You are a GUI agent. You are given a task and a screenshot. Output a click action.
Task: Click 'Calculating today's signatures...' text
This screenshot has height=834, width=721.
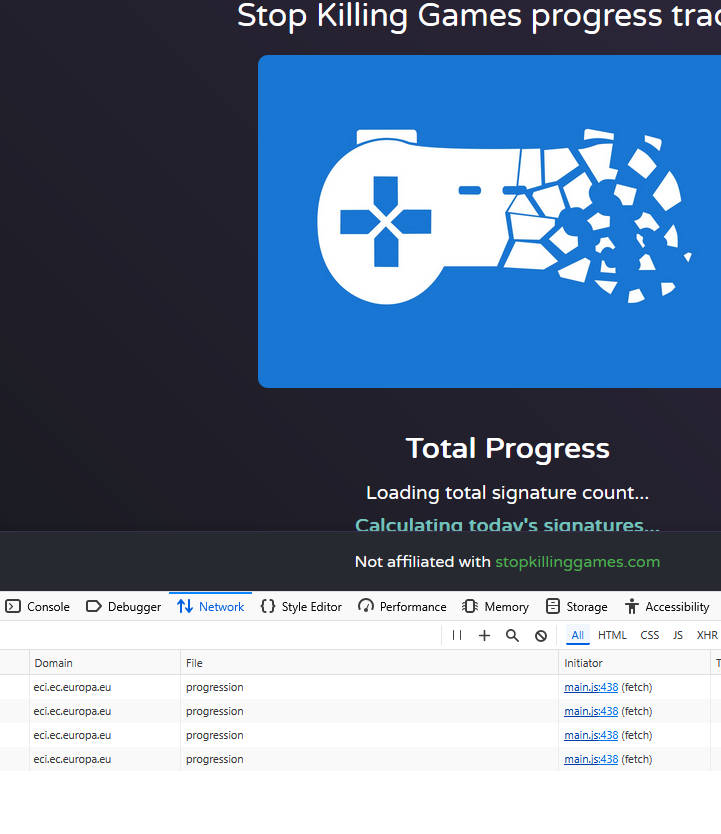[507, 524]
